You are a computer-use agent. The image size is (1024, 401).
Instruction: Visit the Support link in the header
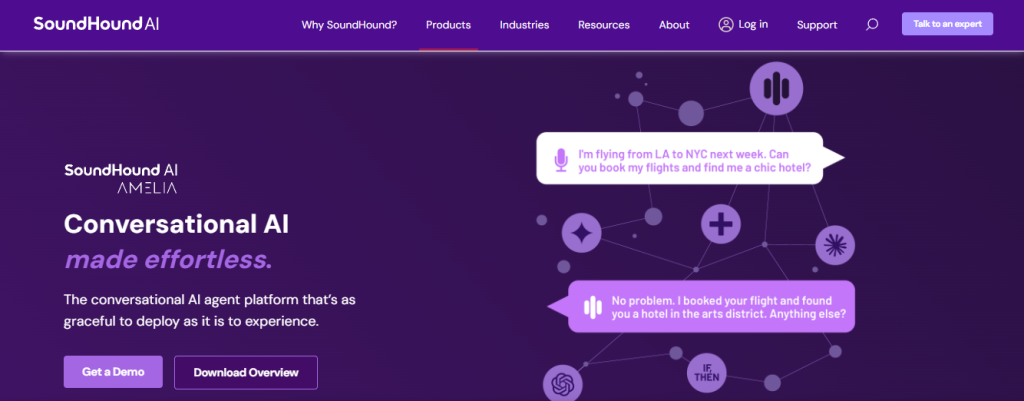pos(817,25)
